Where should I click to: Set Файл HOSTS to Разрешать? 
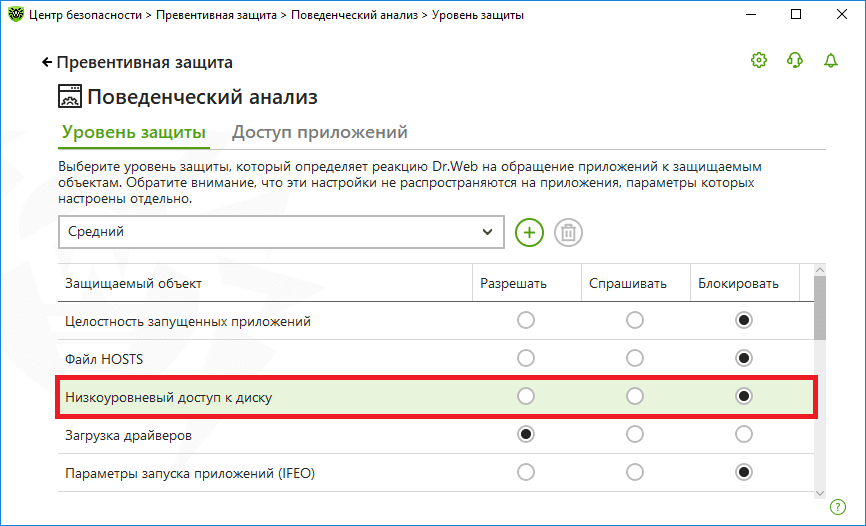(x=526, y=359)
